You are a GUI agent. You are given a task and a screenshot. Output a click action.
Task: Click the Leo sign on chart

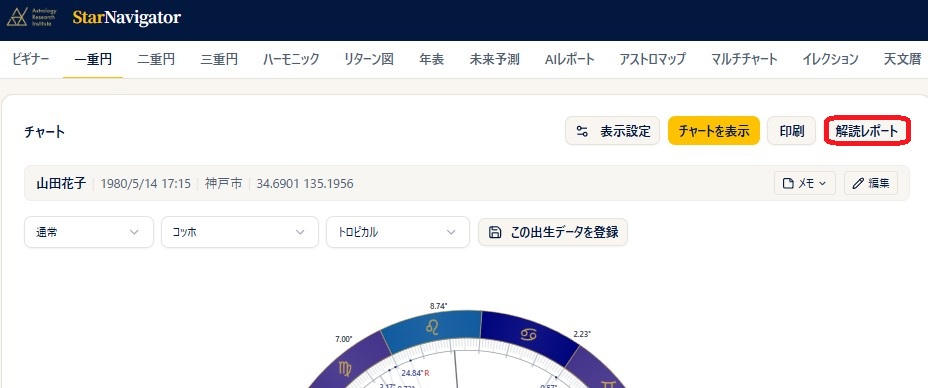coord(432,327)
